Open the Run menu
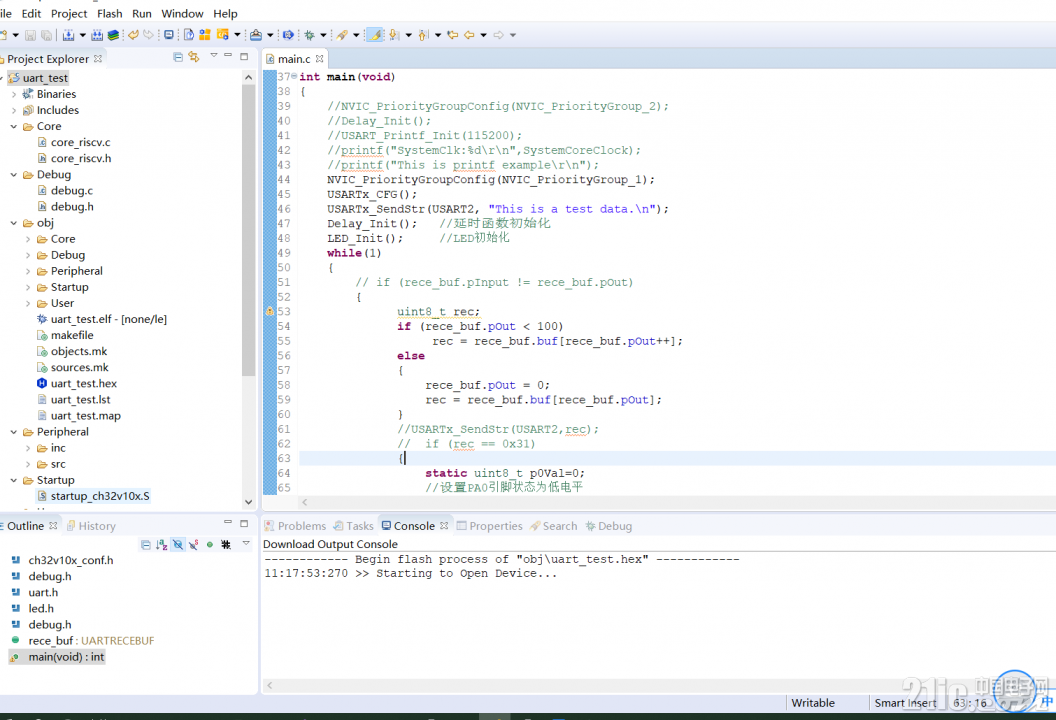This screenshot has height=720, width=1056. click(141, 13)
